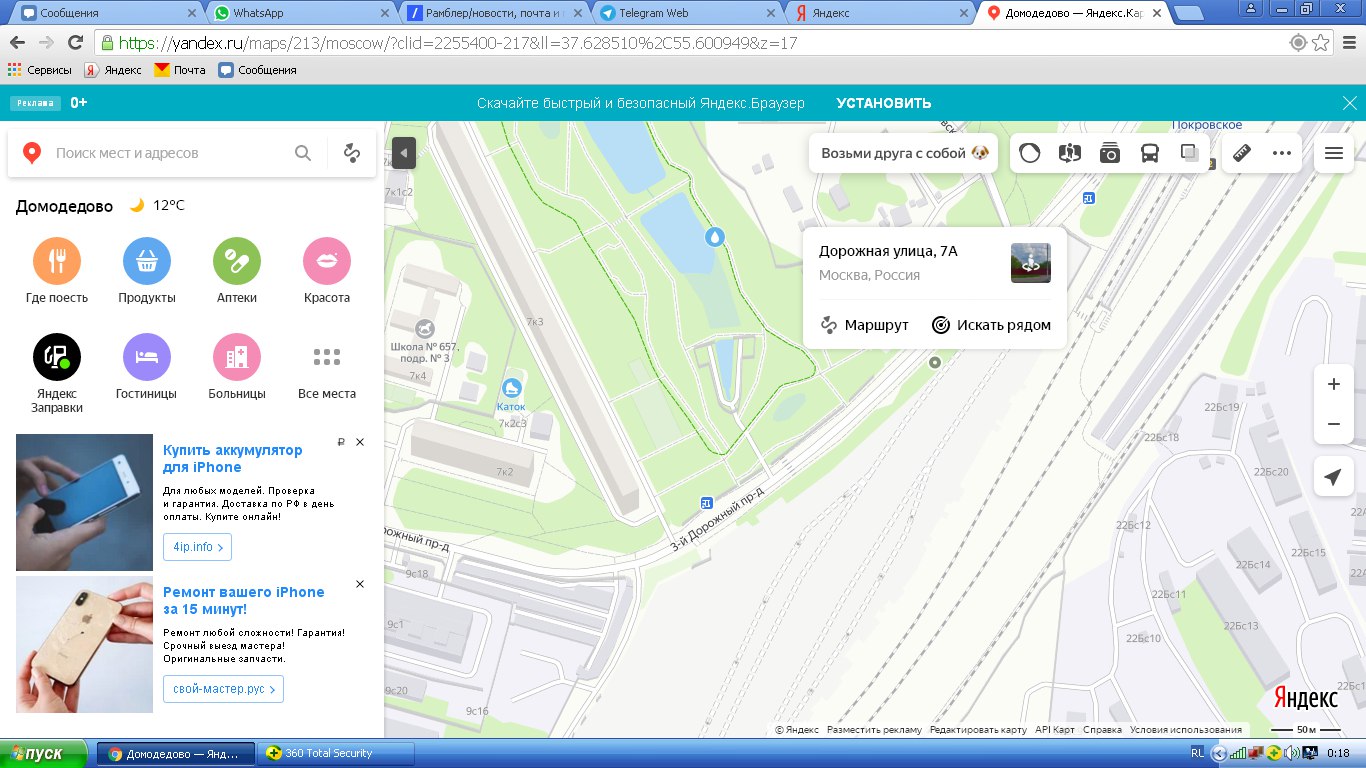1366x768 pixels.
Task: Open 'Ремонт вашего iPhone за 15 минут!' ad
Action: tap(244, 601)
